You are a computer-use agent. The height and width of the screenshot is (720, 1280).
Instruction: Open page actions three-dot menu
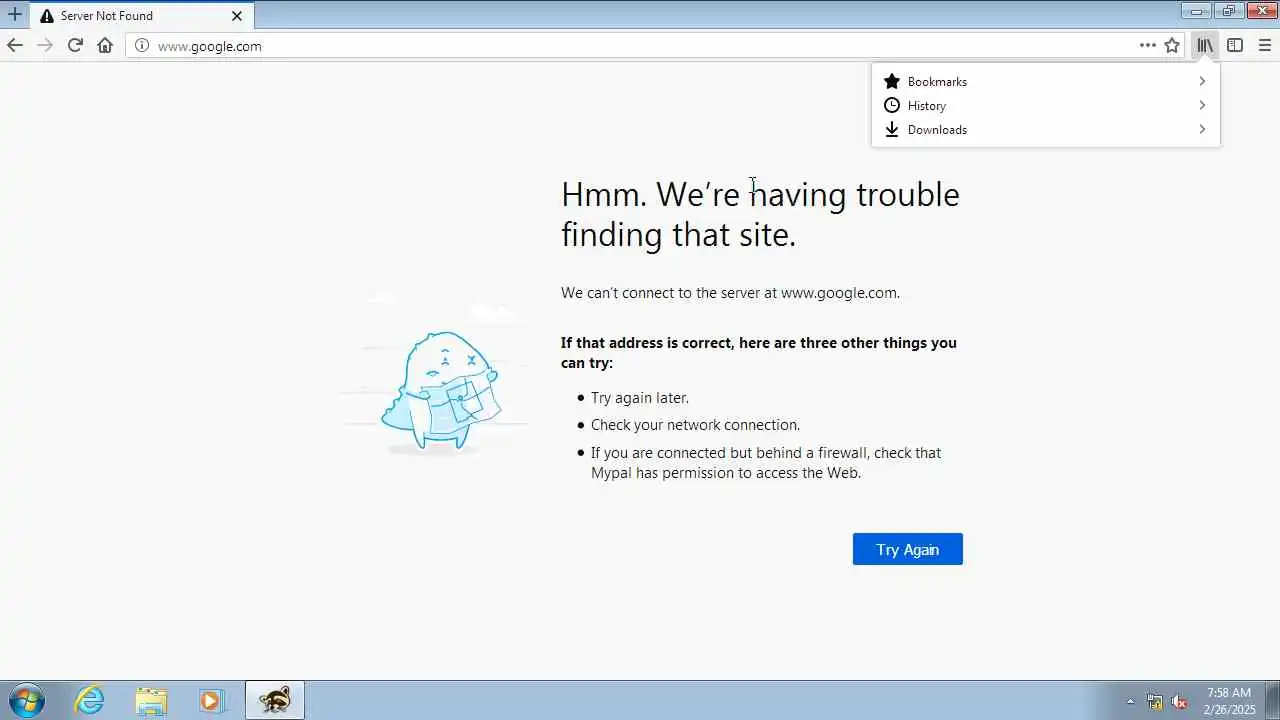(1147, 45)
